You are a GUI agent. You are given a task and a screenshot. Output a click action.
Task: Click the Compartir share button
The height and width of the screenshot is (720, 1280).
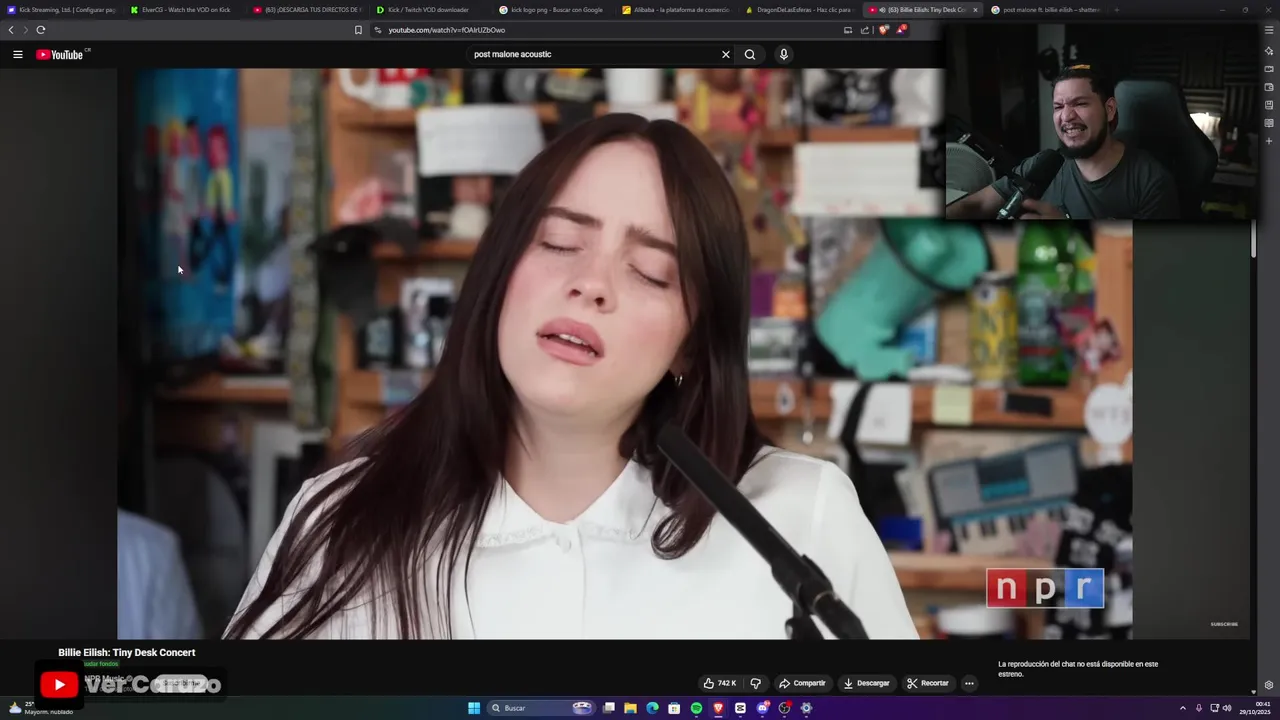point(802,683)
